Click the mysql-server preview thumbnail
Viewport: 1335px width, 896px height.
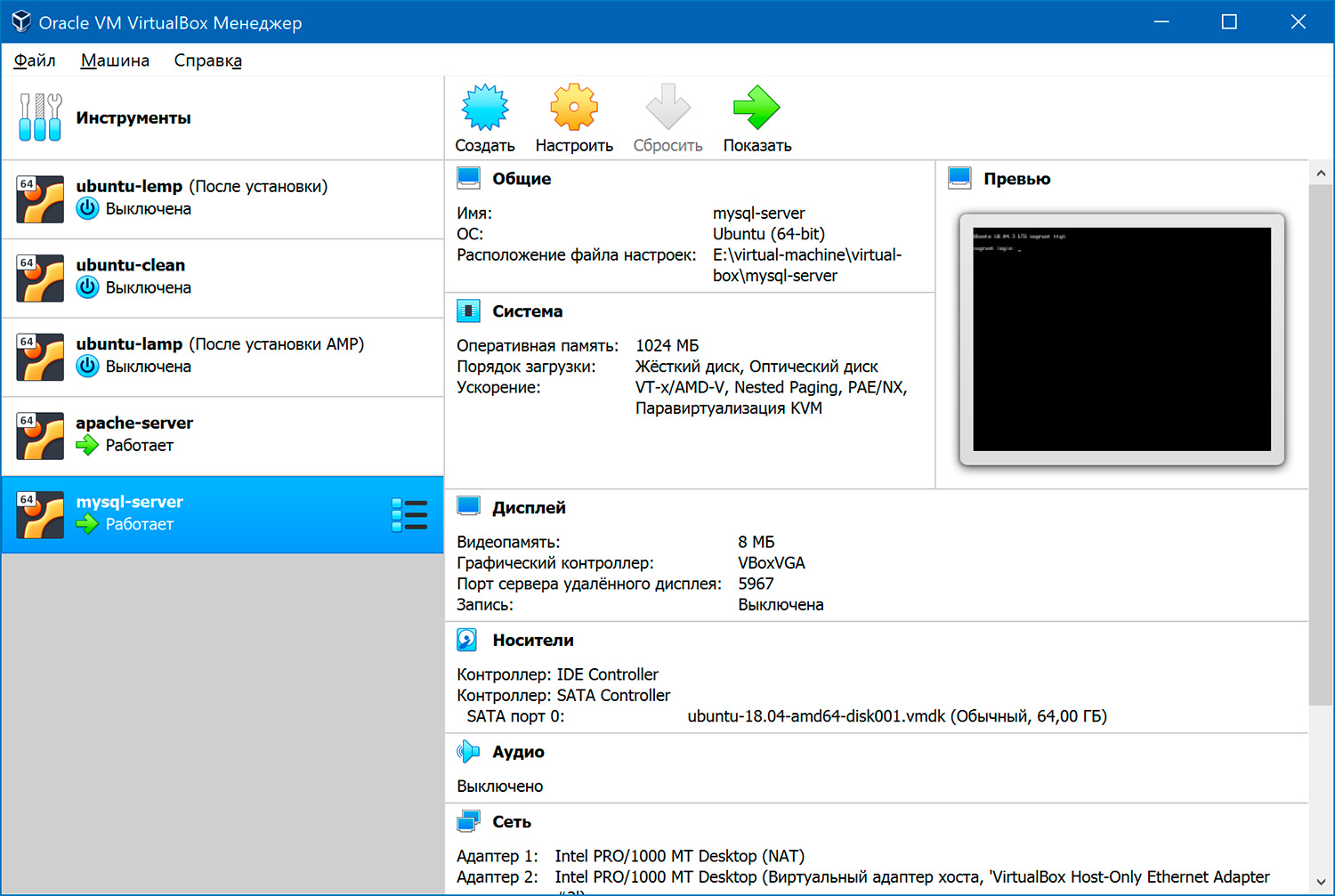(x=1121, y=339)
